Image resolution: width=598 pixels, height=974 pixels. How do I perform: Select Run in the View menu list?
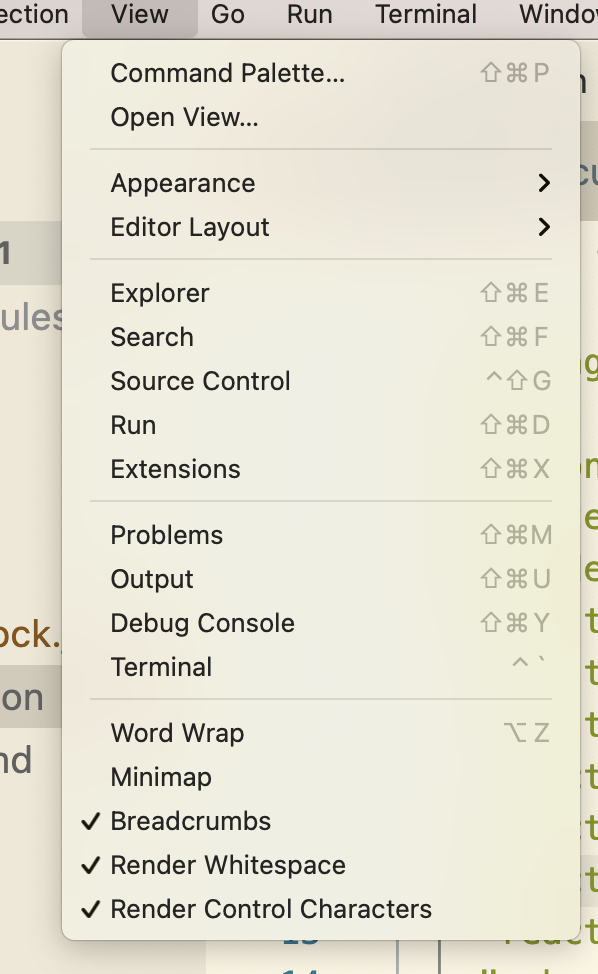pyautogui.click(x=321, y=426)
